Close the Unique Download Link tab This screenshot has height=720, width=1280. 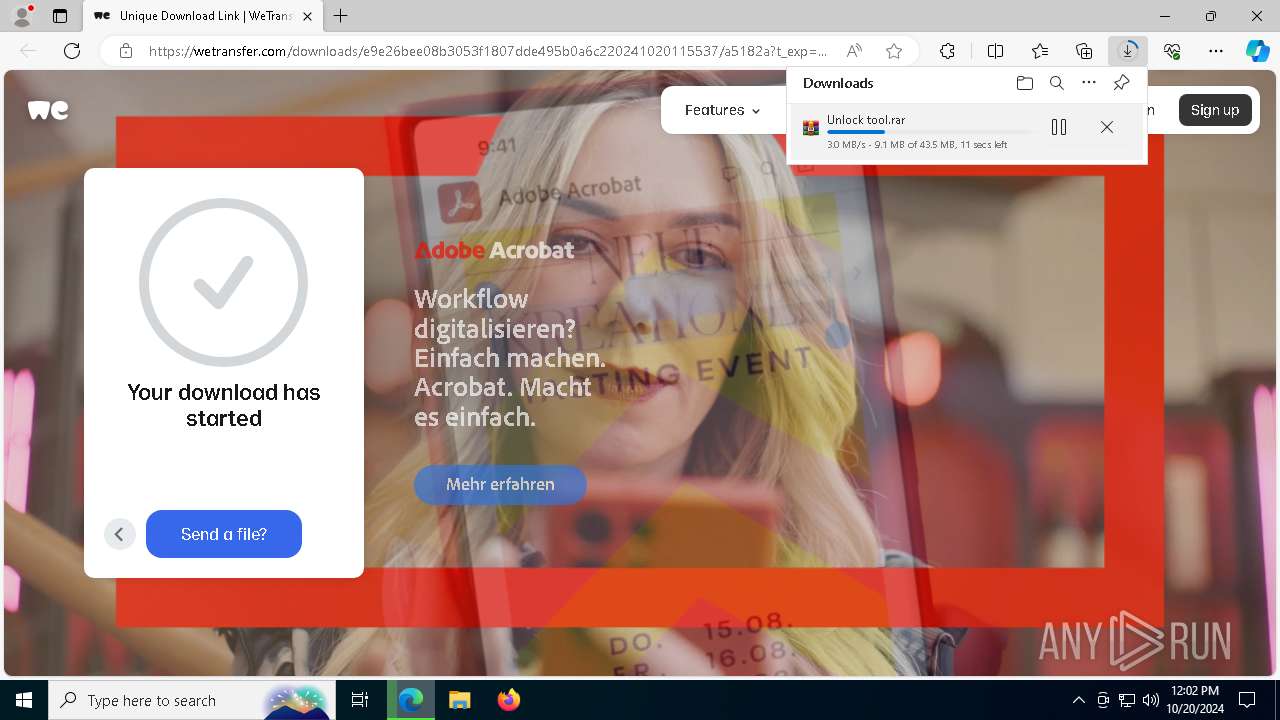[x=307, y=16]
